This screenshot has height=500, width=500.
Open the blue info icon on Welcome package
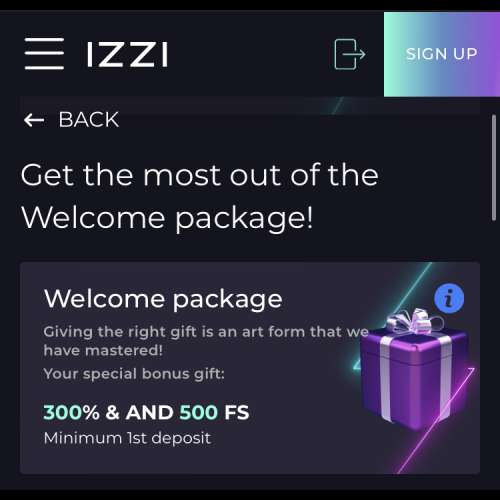coord(449,298)
